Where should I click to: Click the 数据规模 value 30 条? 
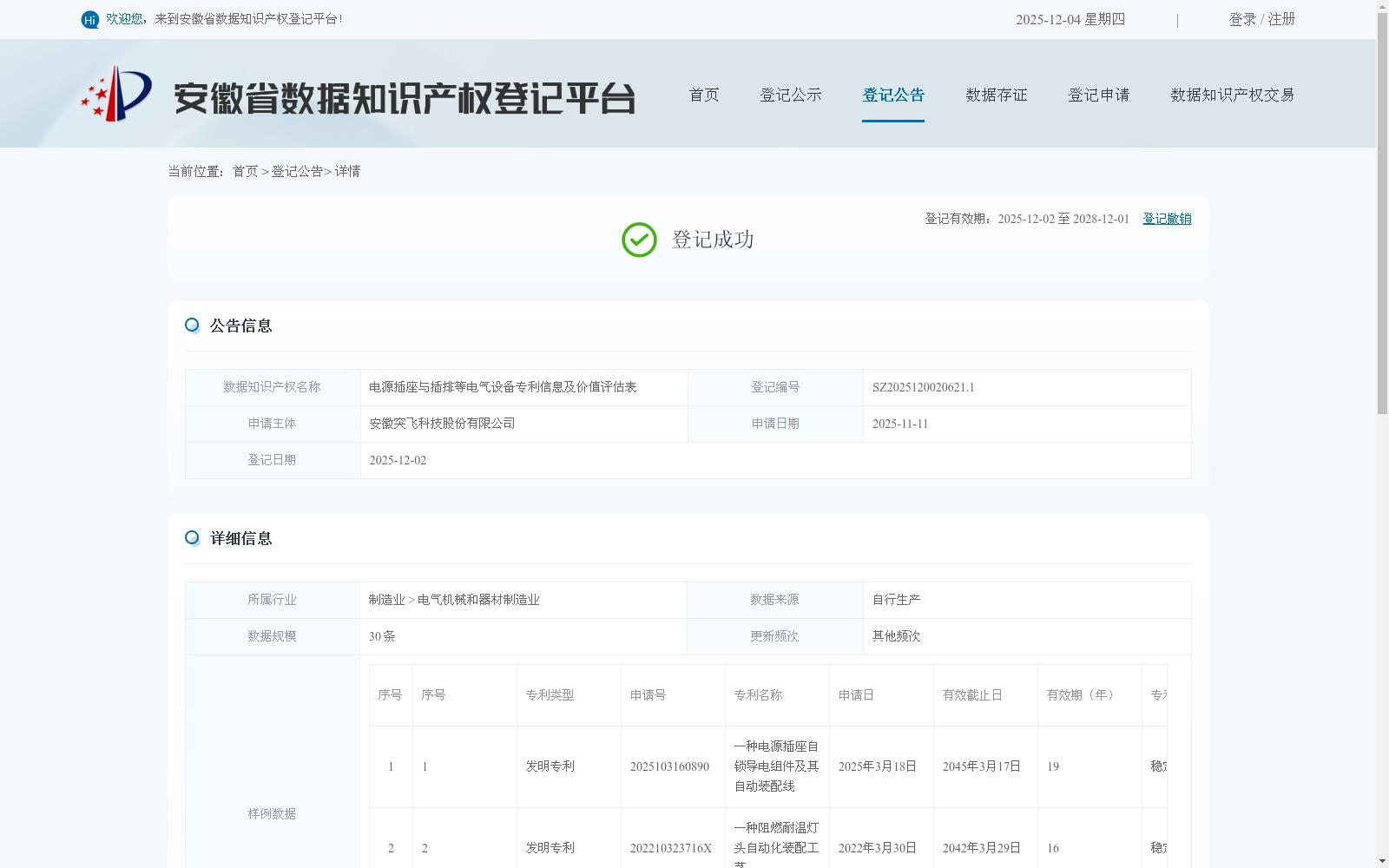(x=382, y=636)
